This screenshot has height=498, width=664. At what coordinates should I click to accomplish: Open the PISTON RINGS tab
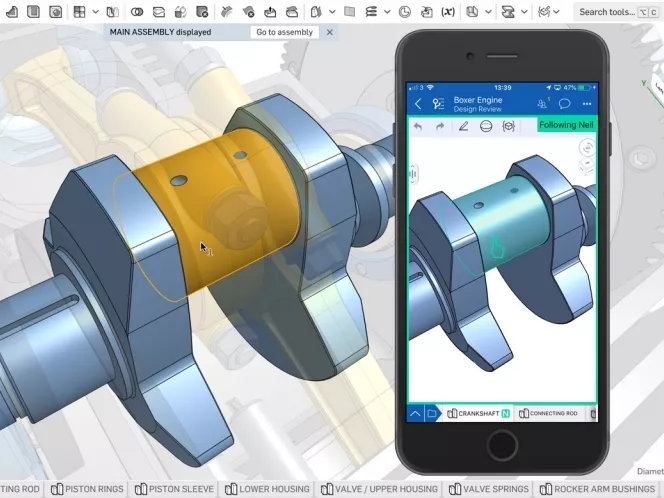pos(87,489)
